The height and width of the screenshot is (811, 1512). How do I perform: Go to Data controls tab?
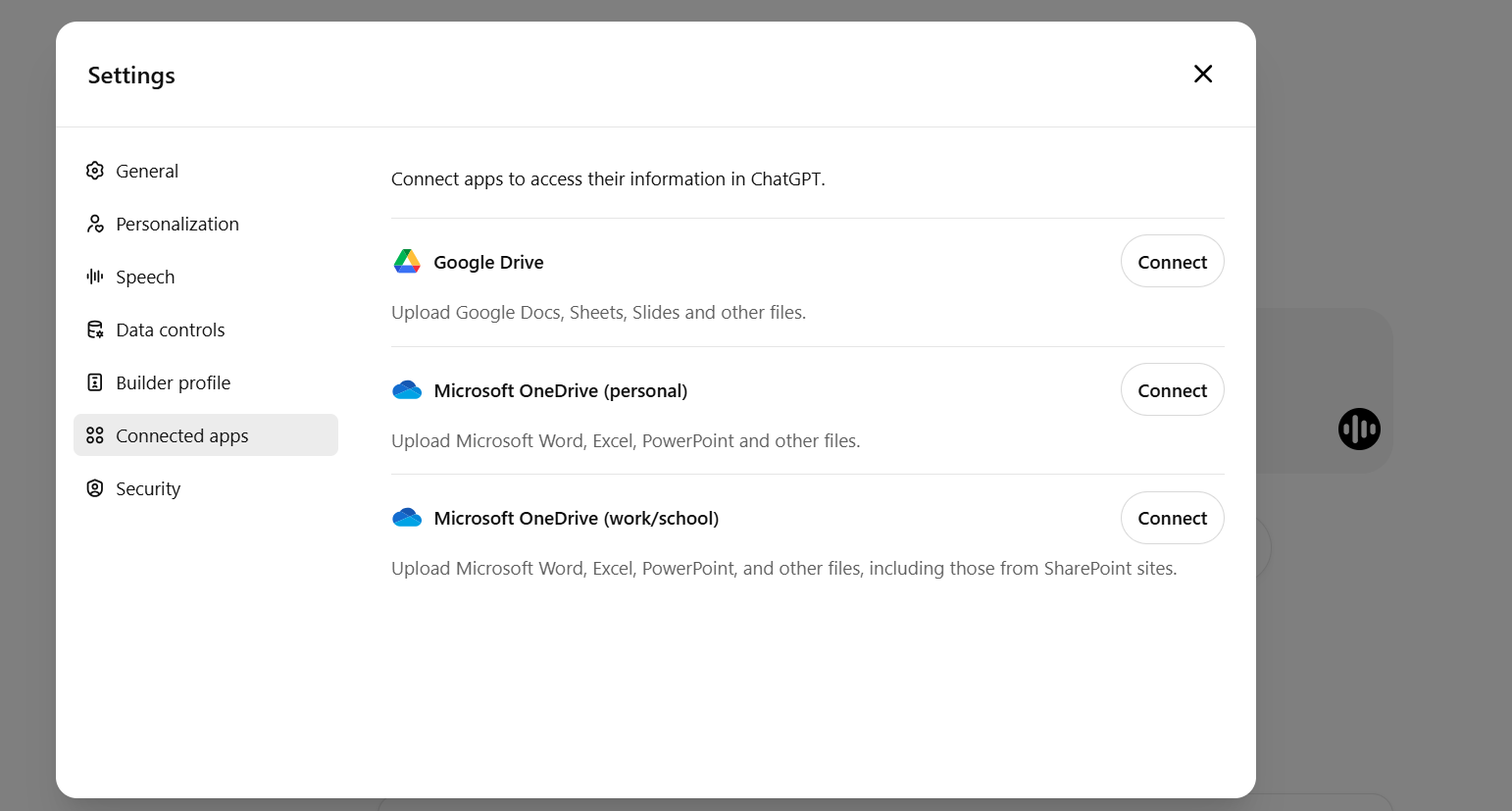[x=206, y=329]
